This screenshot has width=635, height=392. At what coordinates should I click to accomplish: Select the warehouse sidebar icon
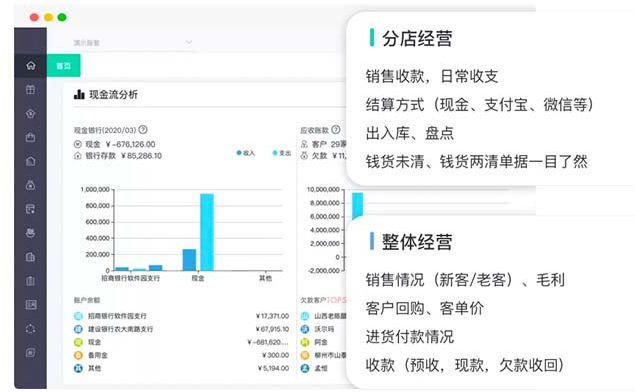(x=31, y=161)
